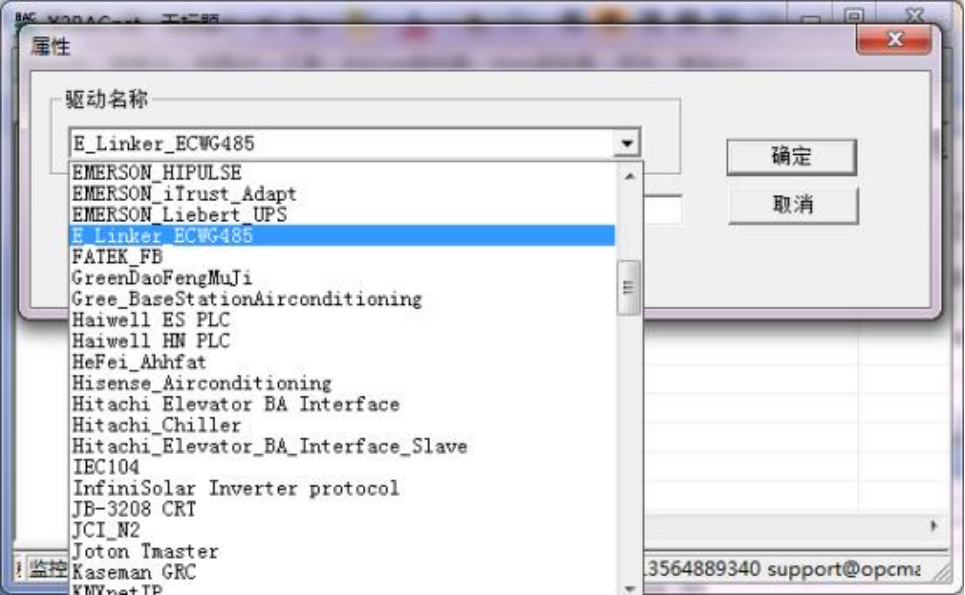Select Haiwell HN PLC driver
965x595 pixels.
click(343, 340)
